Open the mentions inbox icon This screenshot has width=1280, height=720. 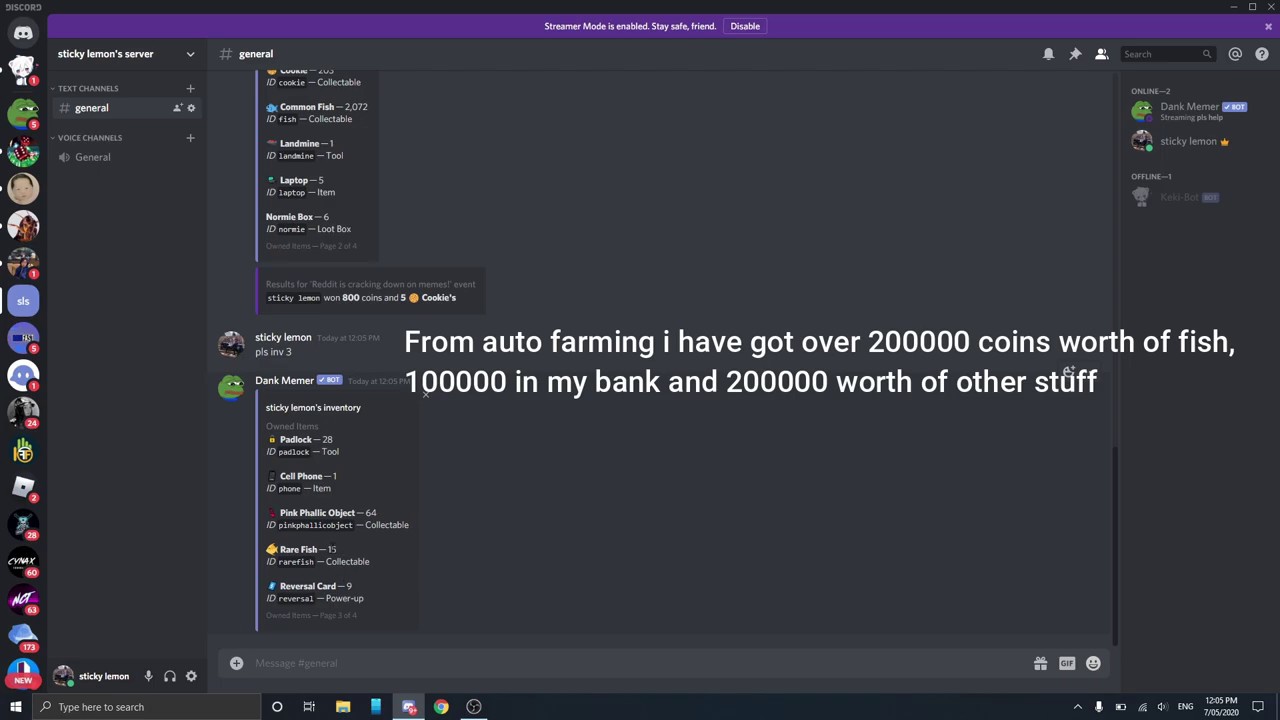(x=1235, y=54)
